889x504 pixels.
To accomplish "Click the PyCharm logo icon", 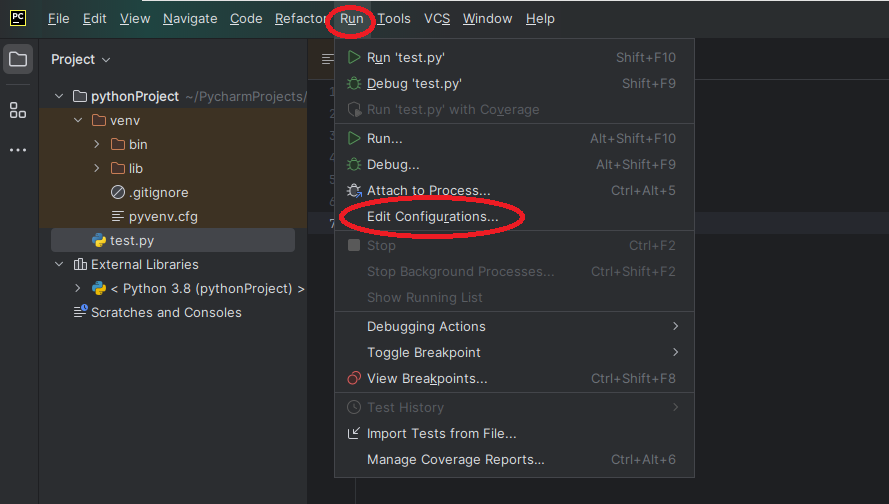I will pyautogui.click(x=18, y=17).
